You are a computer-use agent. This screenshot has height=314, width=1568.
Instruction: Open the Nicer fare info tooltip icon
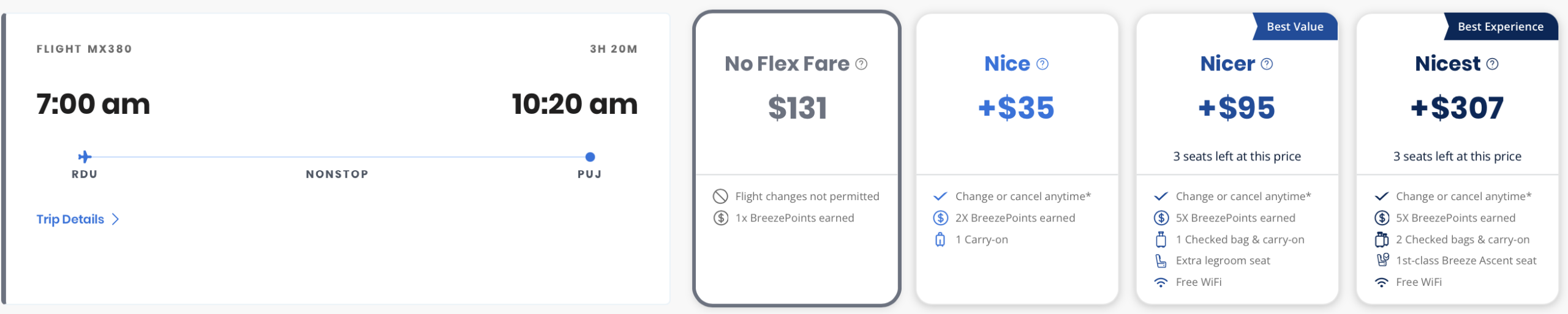(1267, 64)
